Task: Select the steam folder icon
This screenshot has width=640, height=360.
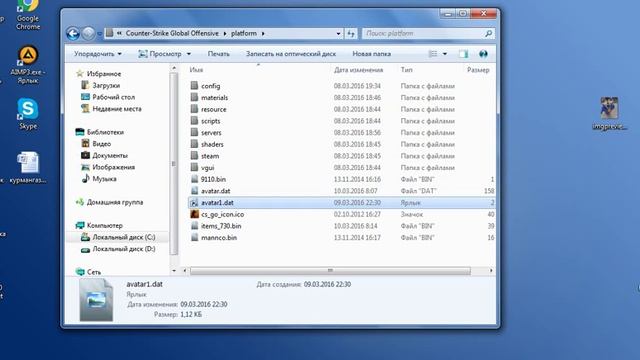Action: pyautogui.click(x=194, y=156)
